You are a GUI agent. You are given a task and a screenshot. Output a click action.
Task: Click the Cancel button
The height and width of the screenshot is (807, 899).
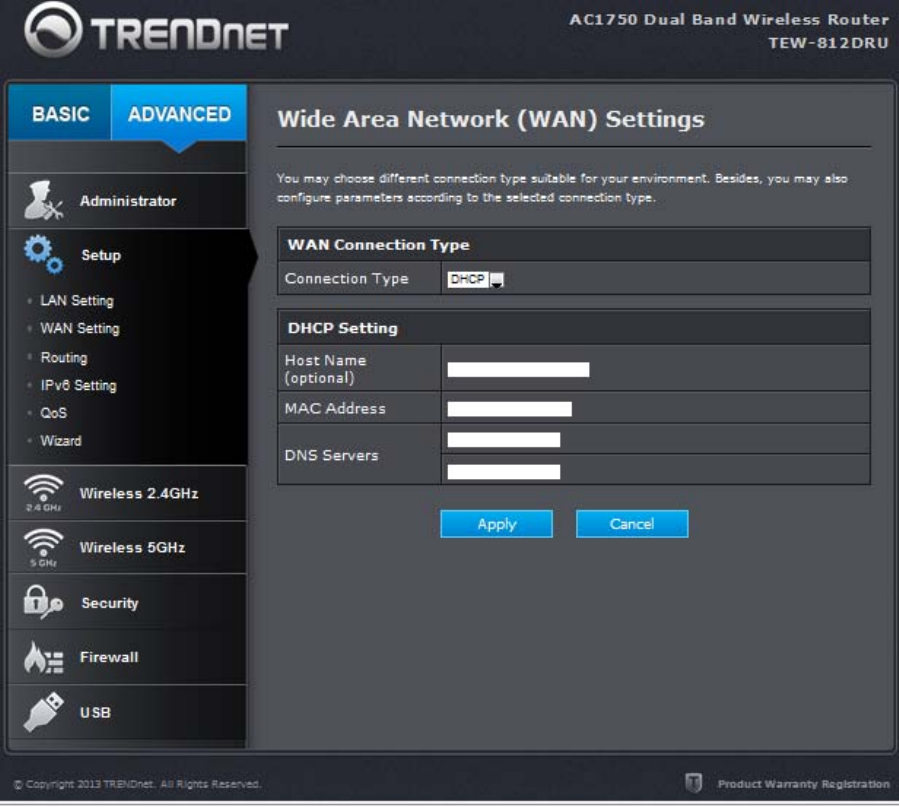point(632,524)
